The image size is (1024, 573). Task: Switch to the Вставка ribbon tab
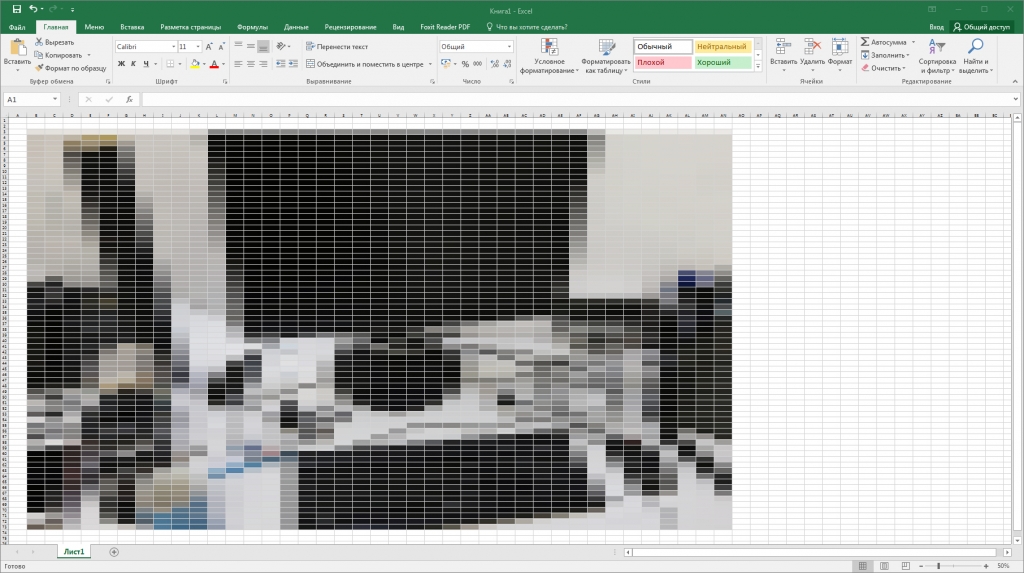[132, 27]
